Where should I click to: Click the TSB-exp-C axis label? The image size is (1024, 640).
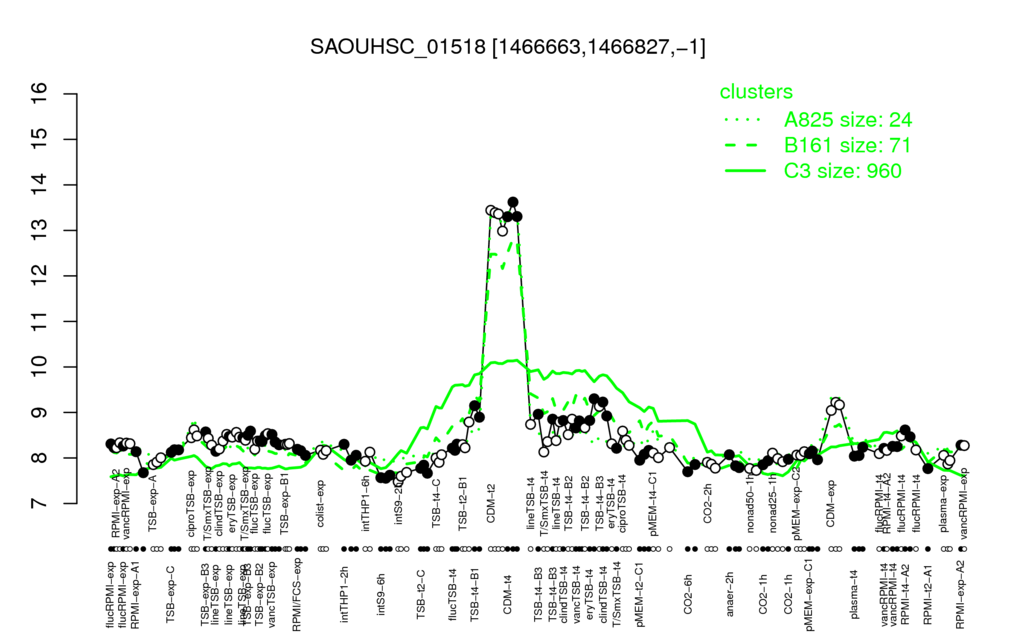tap(170, 592)
